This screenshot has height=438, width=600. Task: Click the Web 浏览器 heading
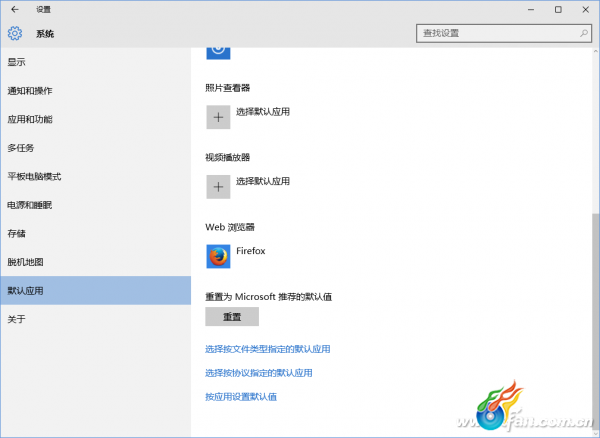click(230, 227)
